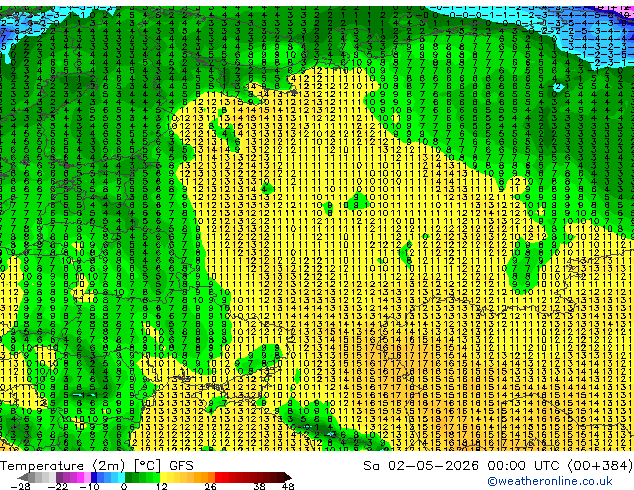Click the 48 label under the color scale

[x=288, y=486]
